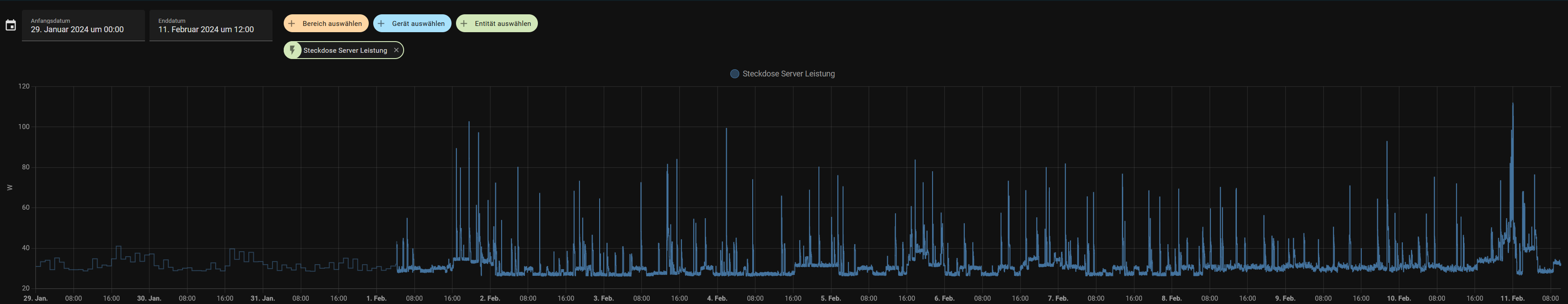Screen dimensions: 1568x304
Task: Toggle Steckdose Server Leistung legend series
Action: click(x=782, y=74)
